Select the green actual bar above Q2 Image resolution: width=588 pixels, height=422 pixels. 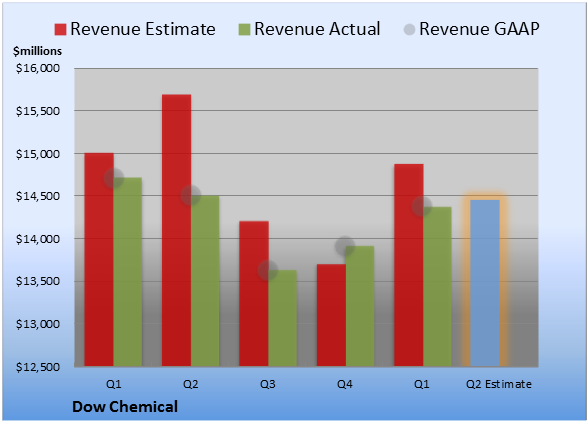[x=205, y=281]
